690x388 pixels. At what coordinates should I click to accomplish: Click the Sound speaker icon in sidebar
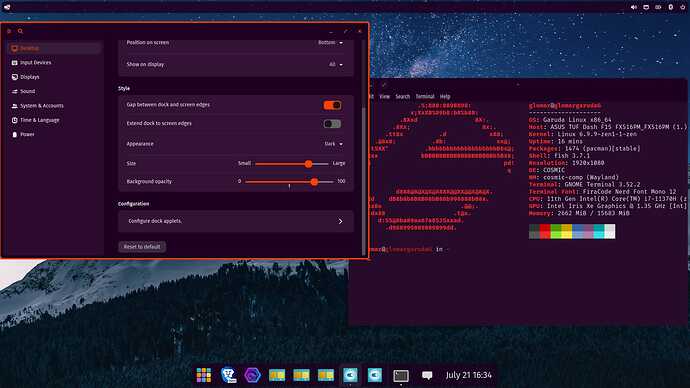pyautogui.click(x=15, y=92)
